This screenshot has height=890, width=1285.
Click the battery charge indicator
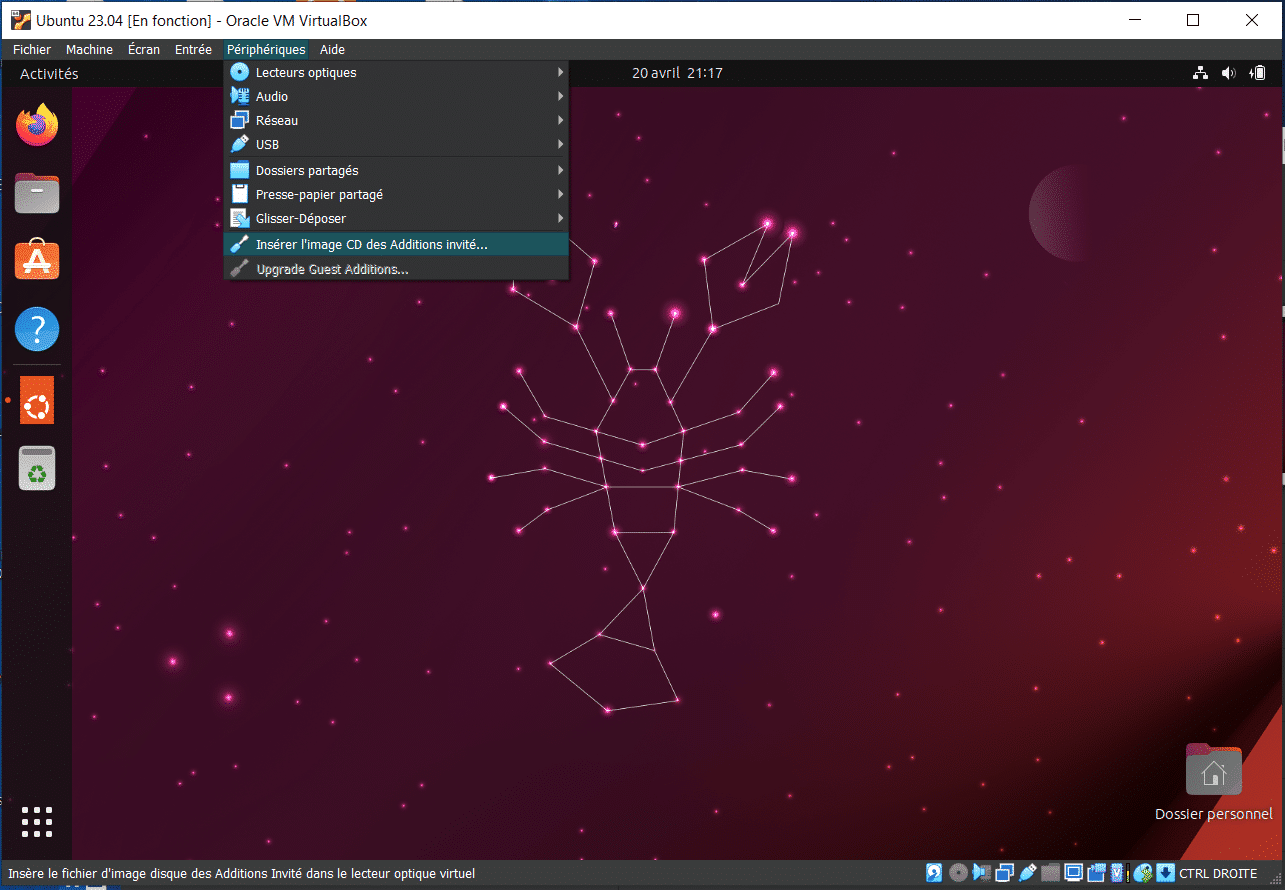1257,72
